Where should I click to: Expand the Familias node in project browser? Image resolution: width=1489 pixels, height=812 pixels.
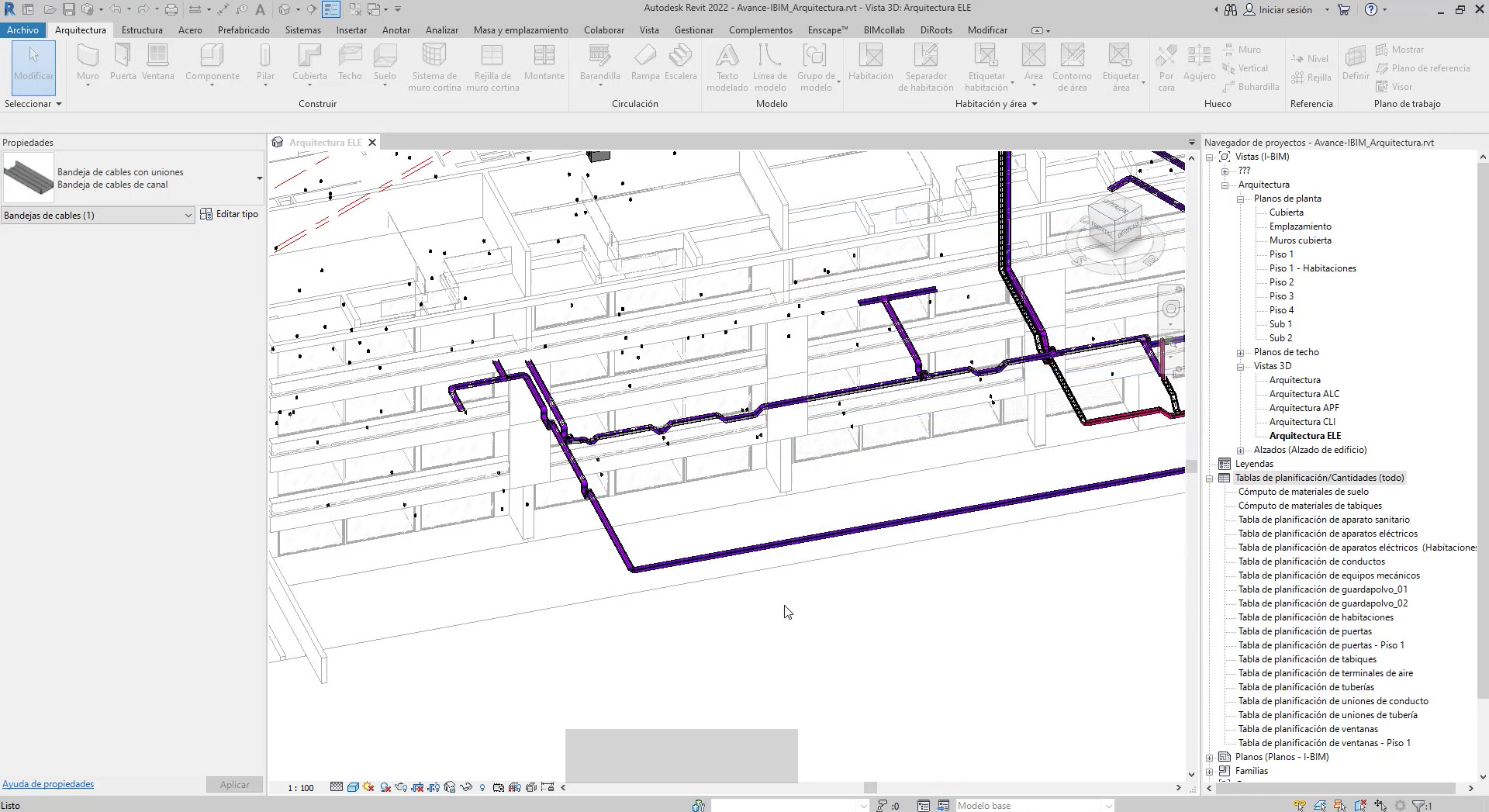pyautogui.click(x=1210, y=771)
